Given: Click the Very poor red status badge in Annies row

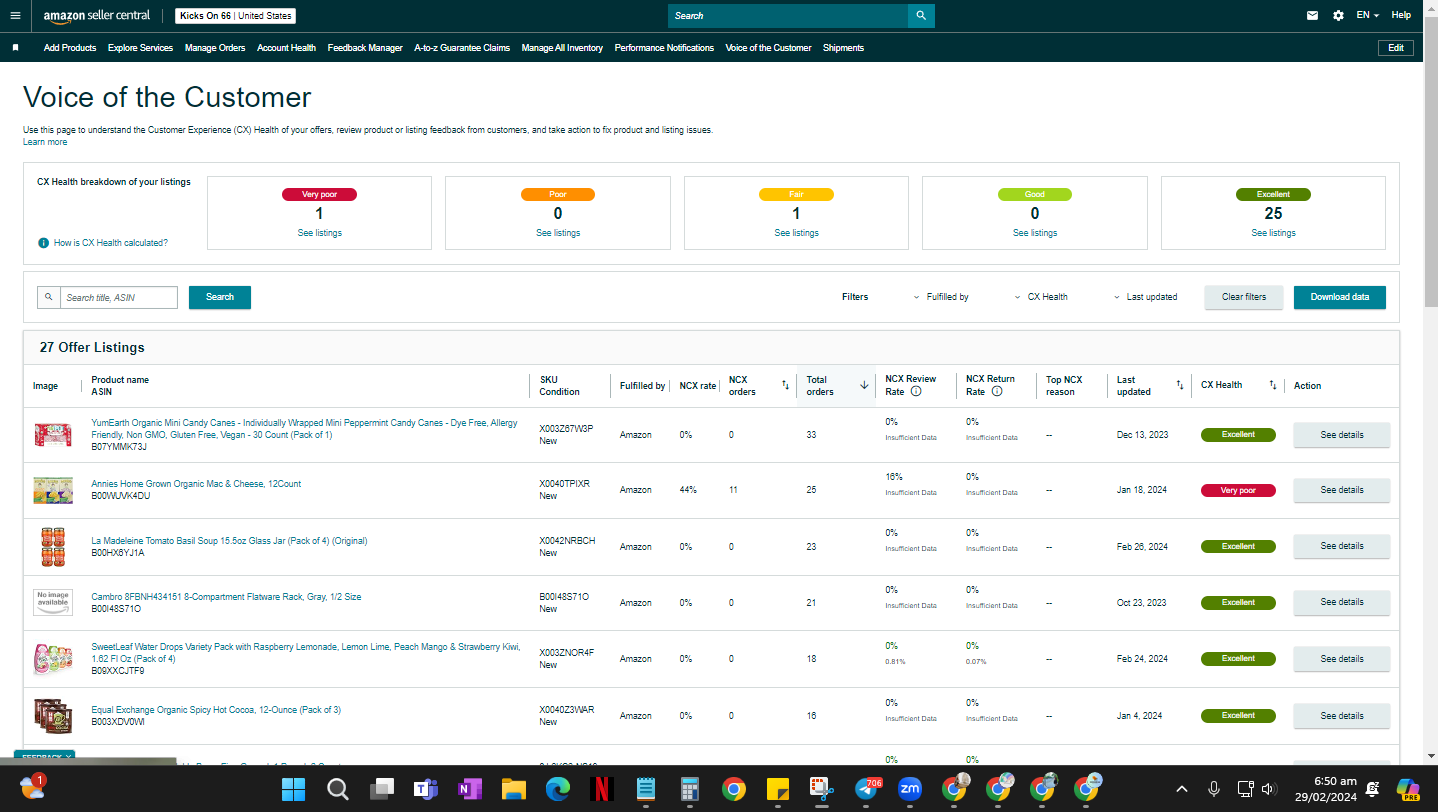Looking at the screenshot, I should [x=1238, y=490].
